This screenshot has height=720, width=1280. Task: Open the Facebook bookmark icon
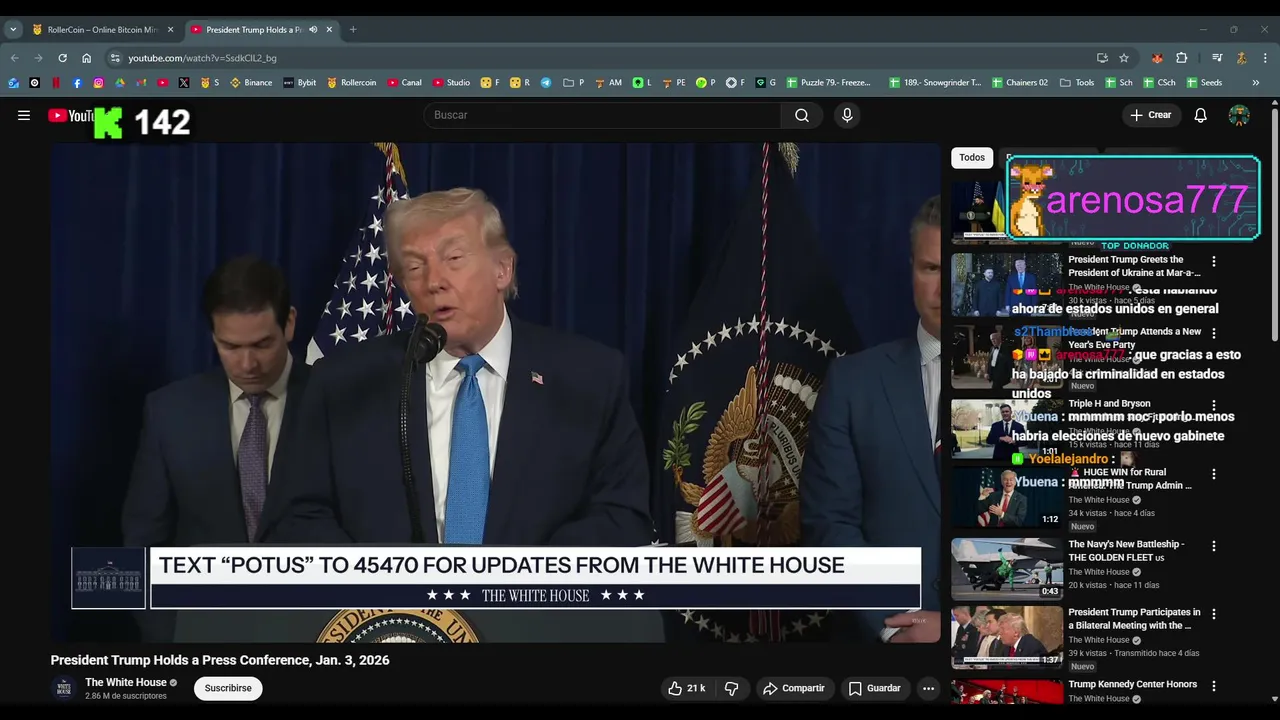tap(77, 83)
